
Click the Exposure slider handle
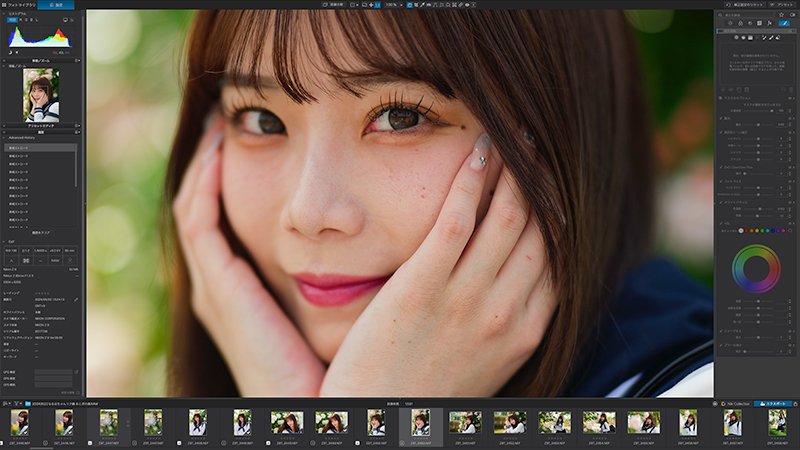click(758, 124)
